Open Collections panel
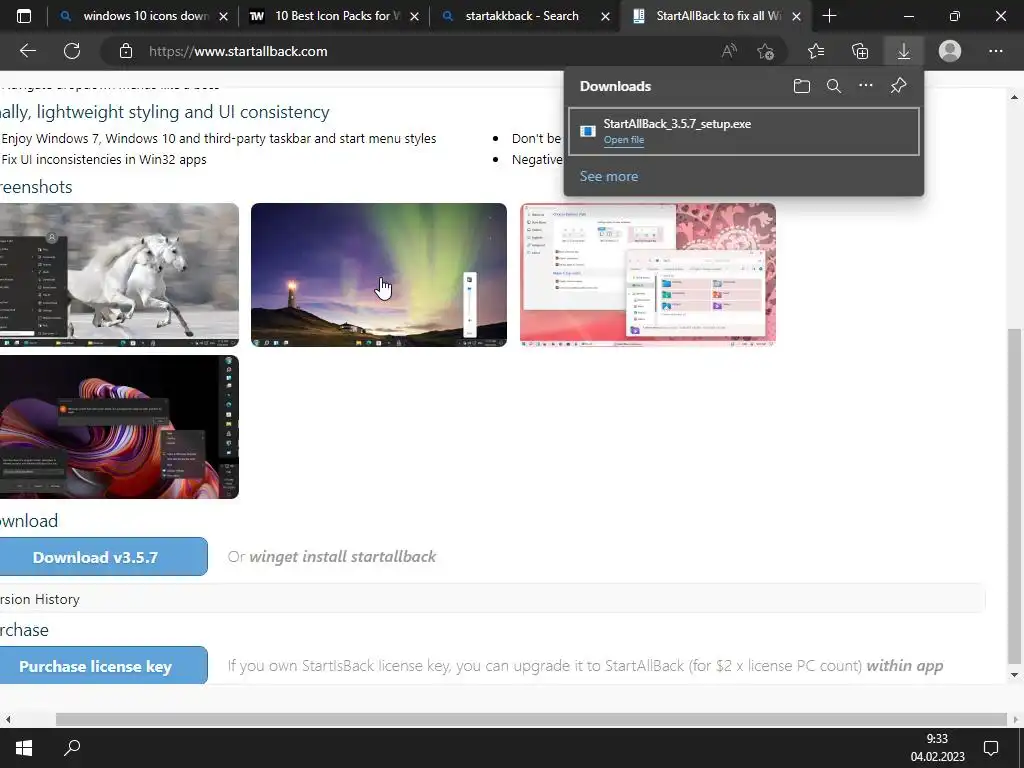 coord(860,51)
